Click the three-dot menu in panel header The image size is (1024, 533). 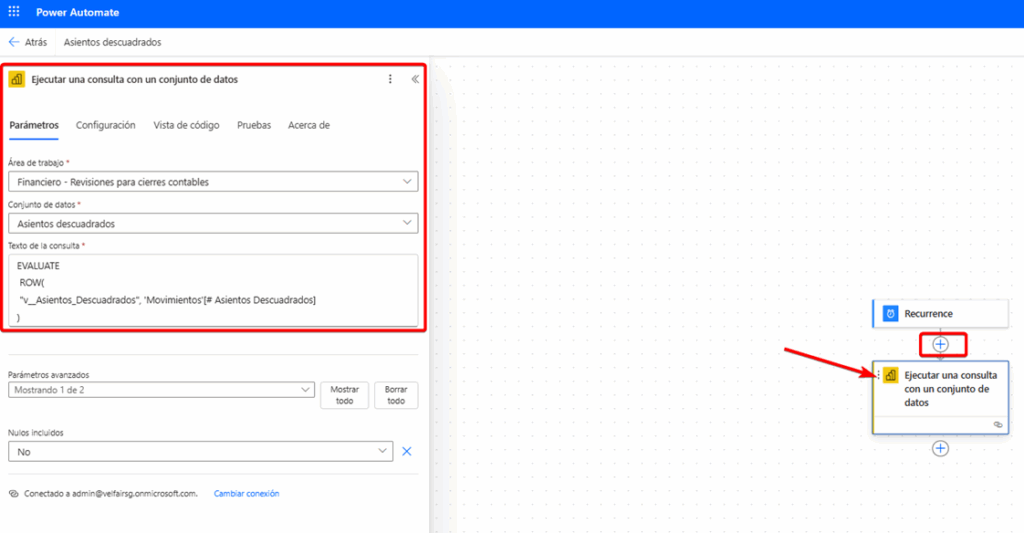(x=390, y=79)
